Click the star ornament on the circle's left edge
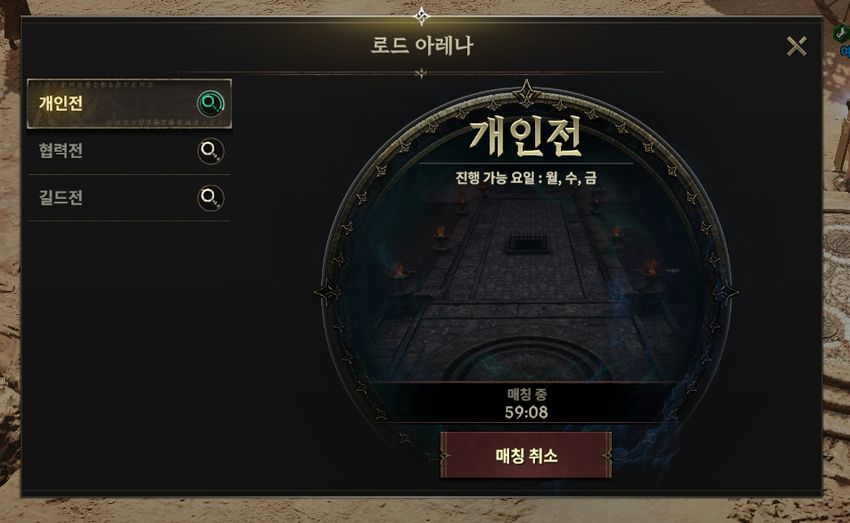 tap(329, 292)
